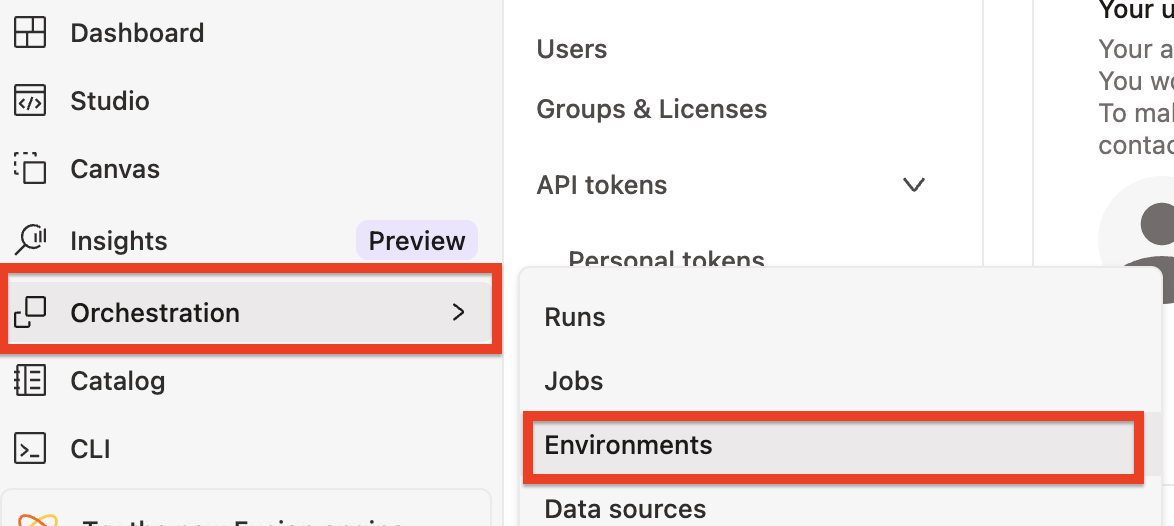The width and height of the screenshot is (1174, 526).
Task: Select the Canvas dashed-square icon
Action: 30,169
